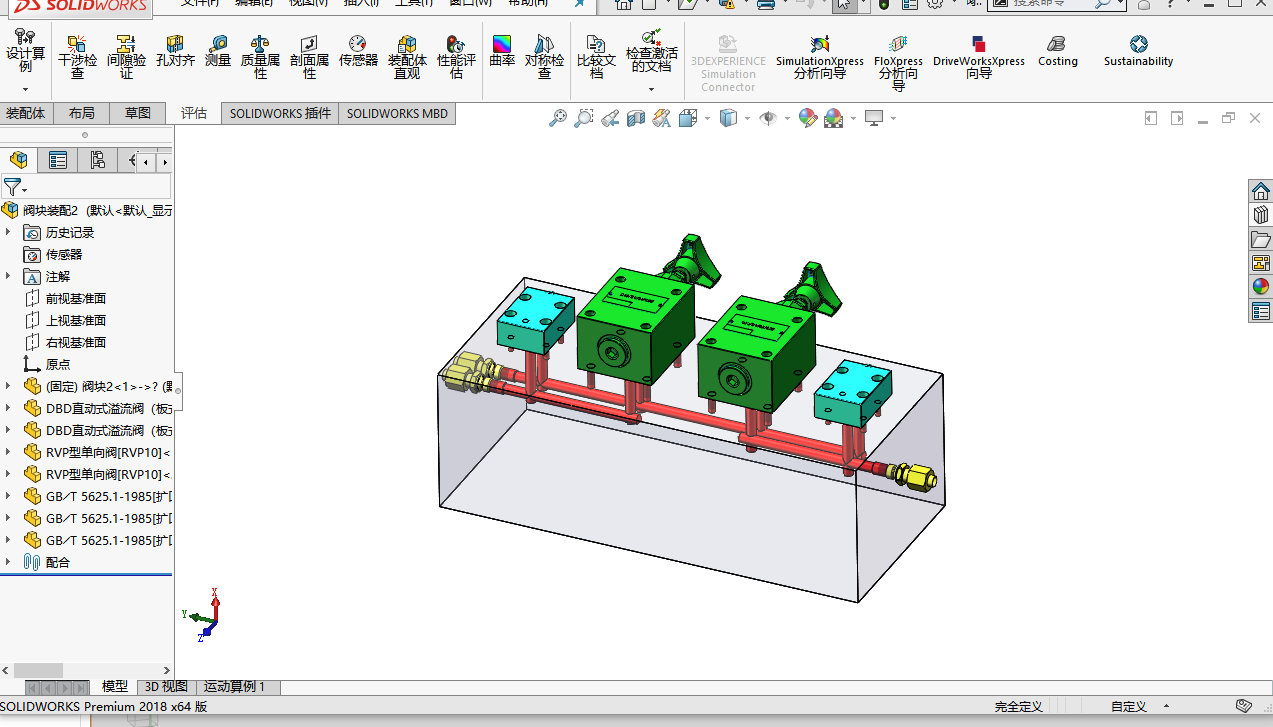This screenshot has height=727, width=1273.
Task: Select 前视基准面 in the tree
Action: pyautogui.click(x=75, y=298)
